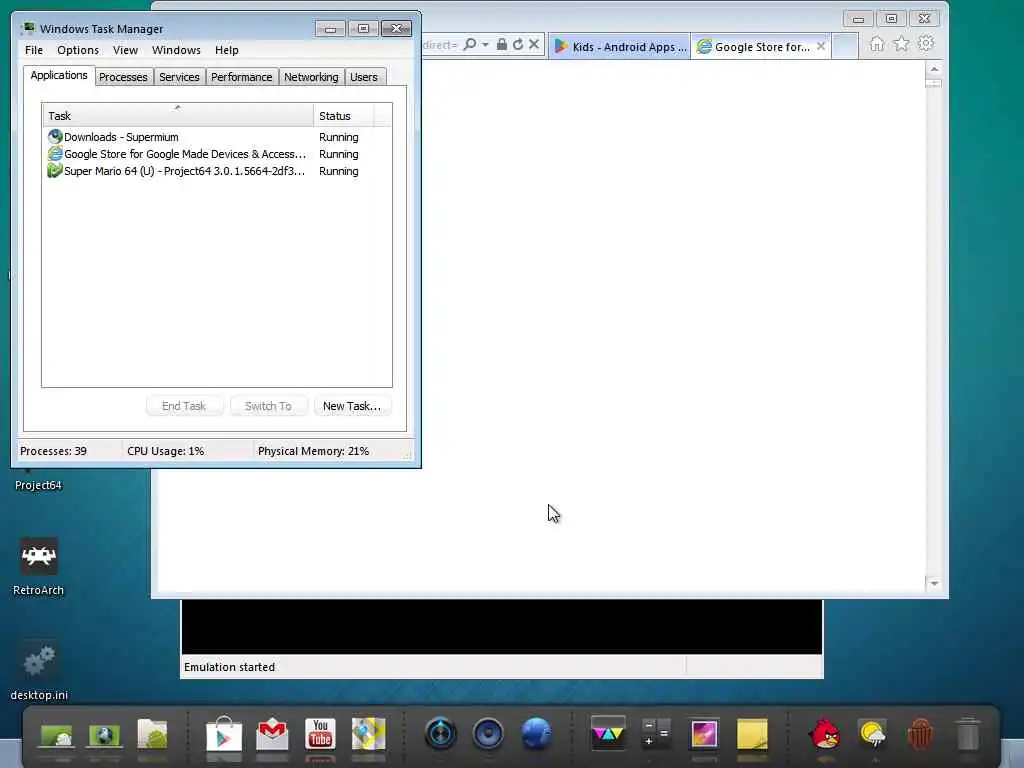1024x768 pixels.
Task: Click the address bar refresh icon
Action: (x=518, y=44)
